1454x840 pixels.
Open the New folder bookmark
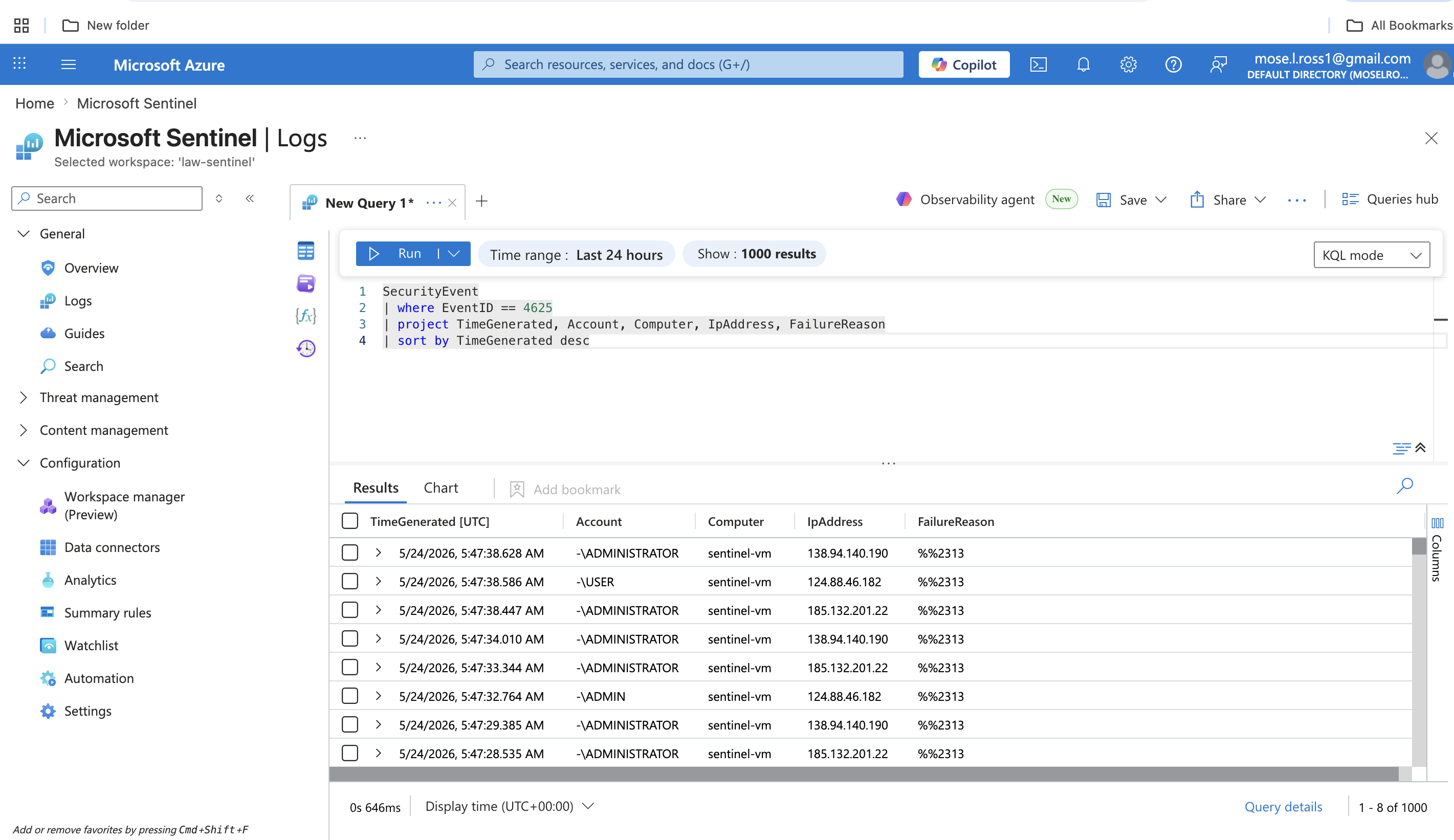[x=105, y=26]
